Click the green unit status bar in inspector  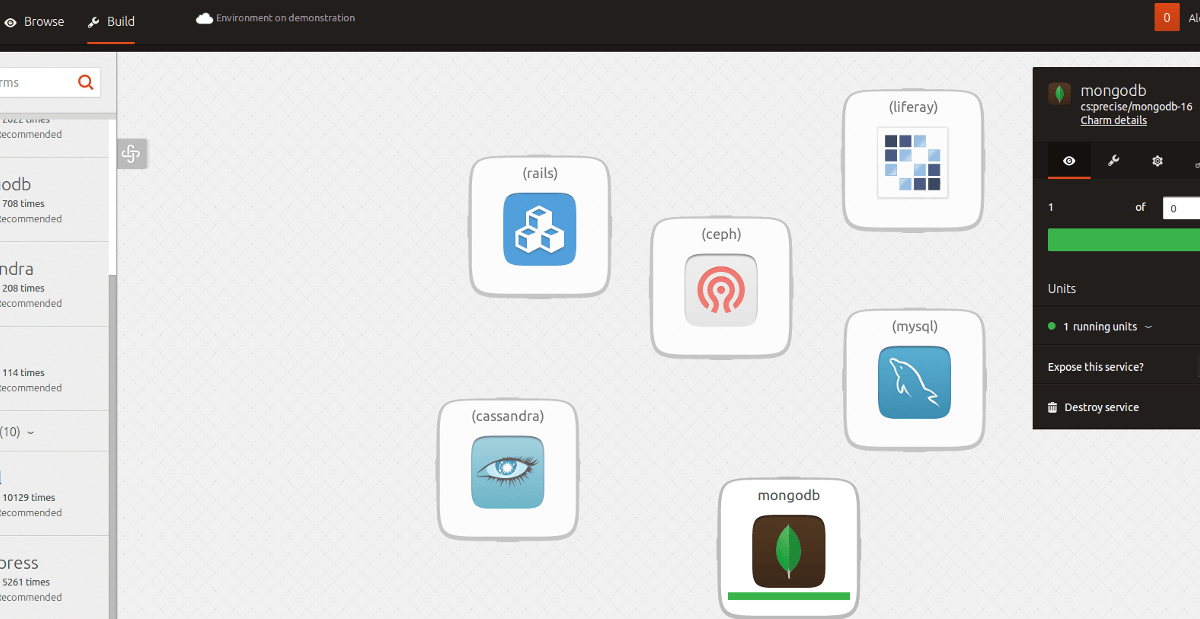coord(1124,240)
